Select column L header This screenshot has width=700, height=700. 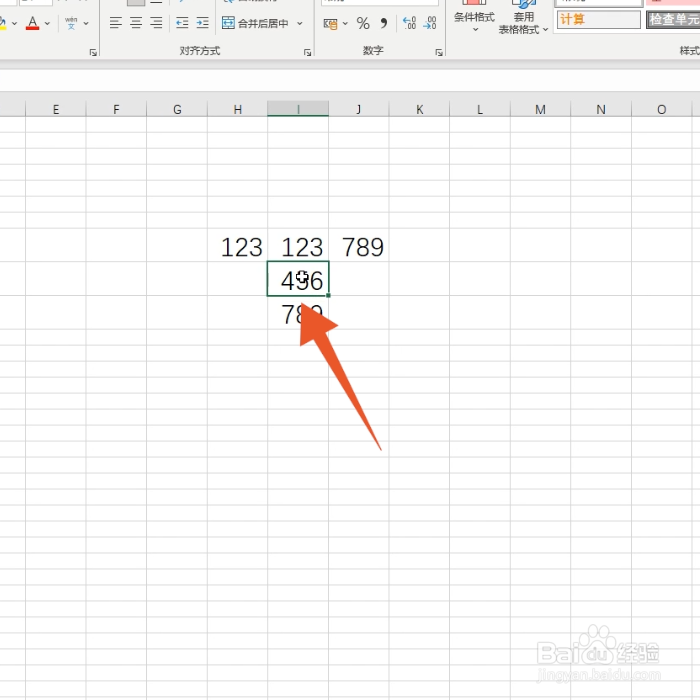tap(480, 109)
